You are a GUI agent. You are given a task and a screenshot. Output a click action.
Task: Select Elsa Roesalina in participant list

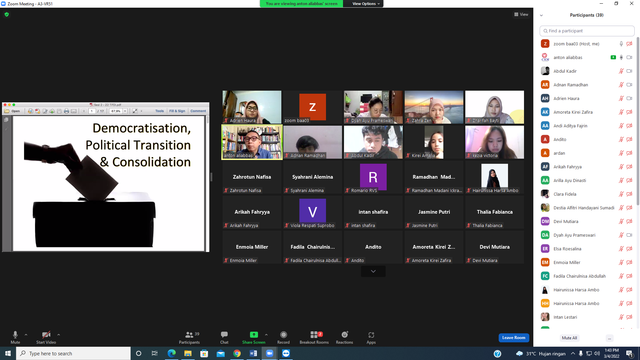pos(587,249)
